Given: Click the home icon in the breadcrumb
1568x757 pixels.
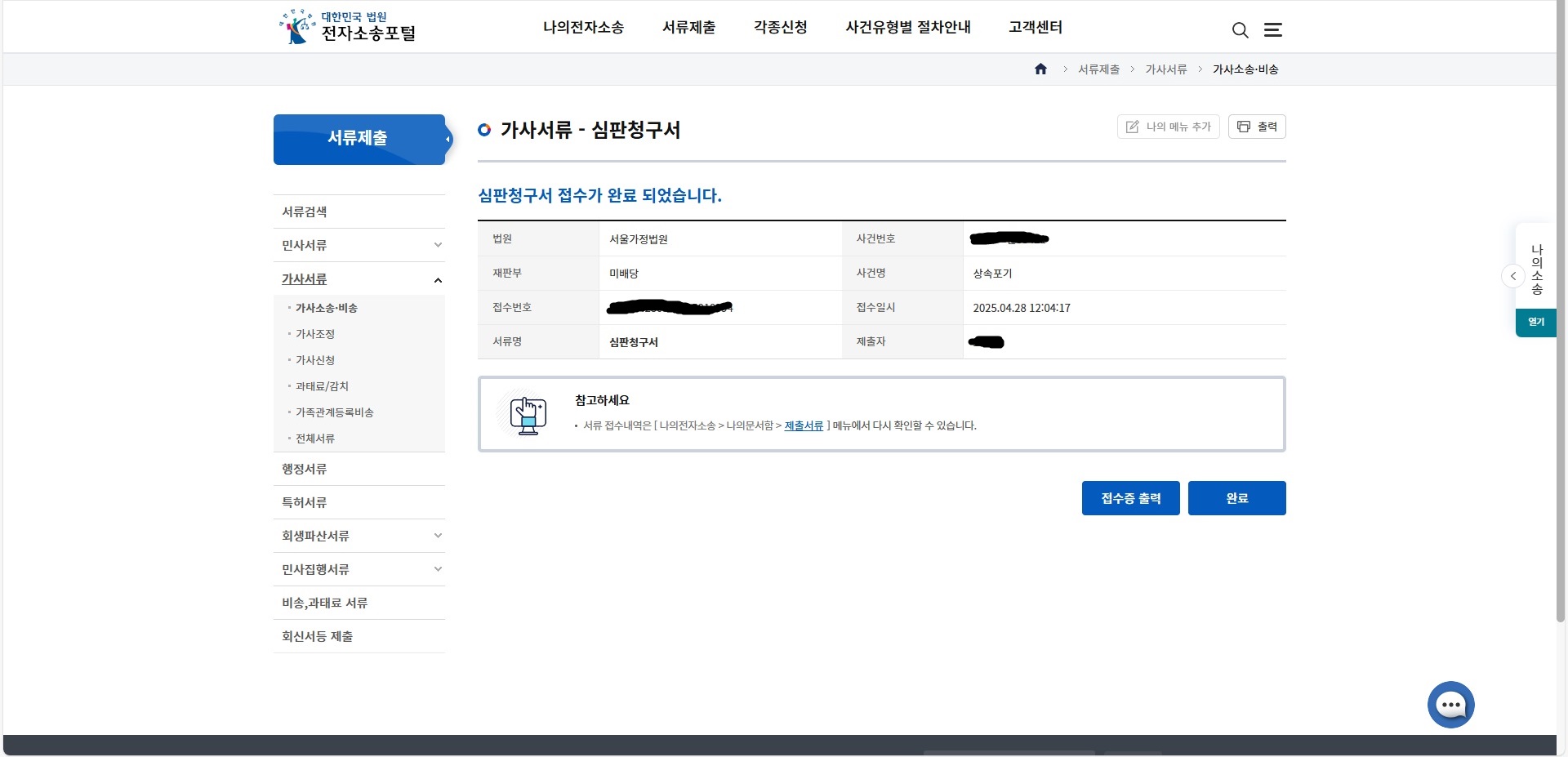Looking at the screenshot, I should 1041,69.
